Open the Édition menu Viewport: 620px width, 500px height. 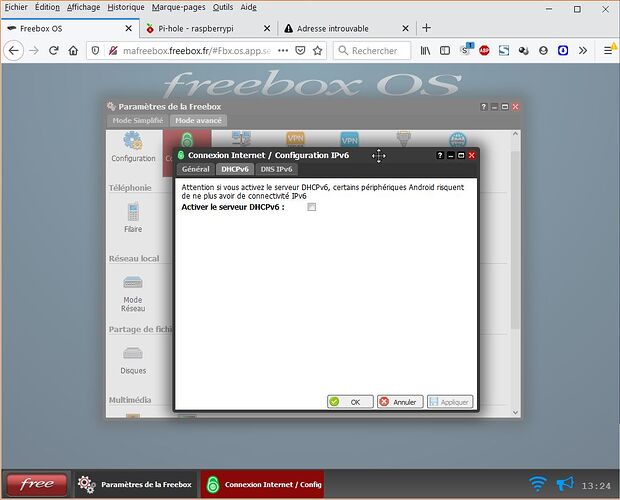47,7
